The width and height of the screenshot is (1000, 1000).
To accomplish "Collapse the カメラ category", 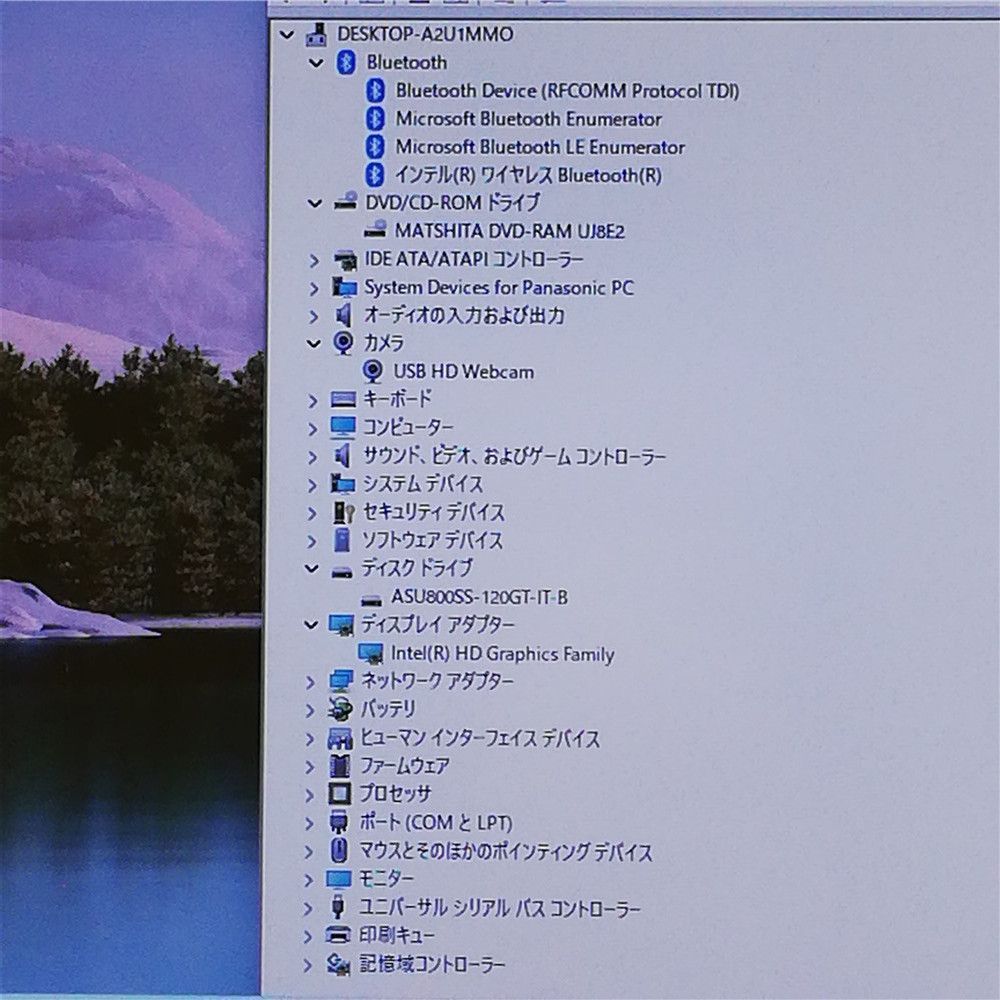I will click(313, 344).
